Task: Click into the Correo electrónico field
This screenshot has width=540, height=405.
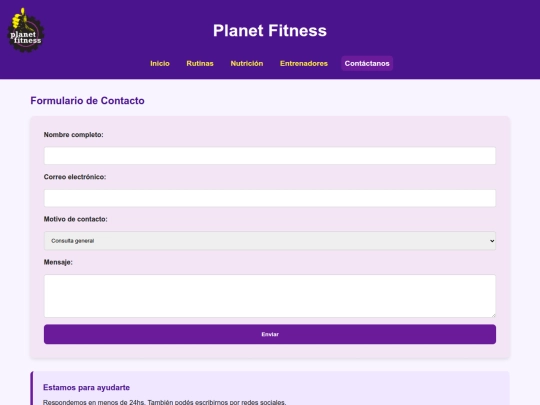Action: coord(270,198)
